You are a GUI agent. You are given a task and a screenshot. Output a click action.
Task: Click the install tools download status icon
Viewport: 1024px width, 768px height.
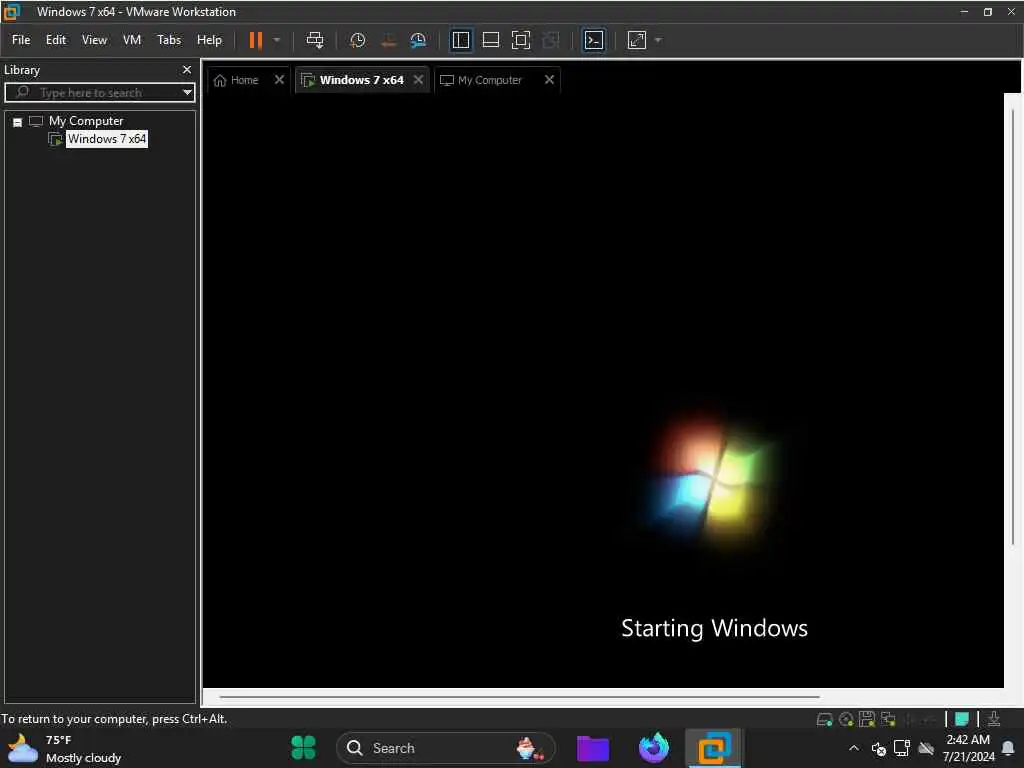tap(994, 719)
